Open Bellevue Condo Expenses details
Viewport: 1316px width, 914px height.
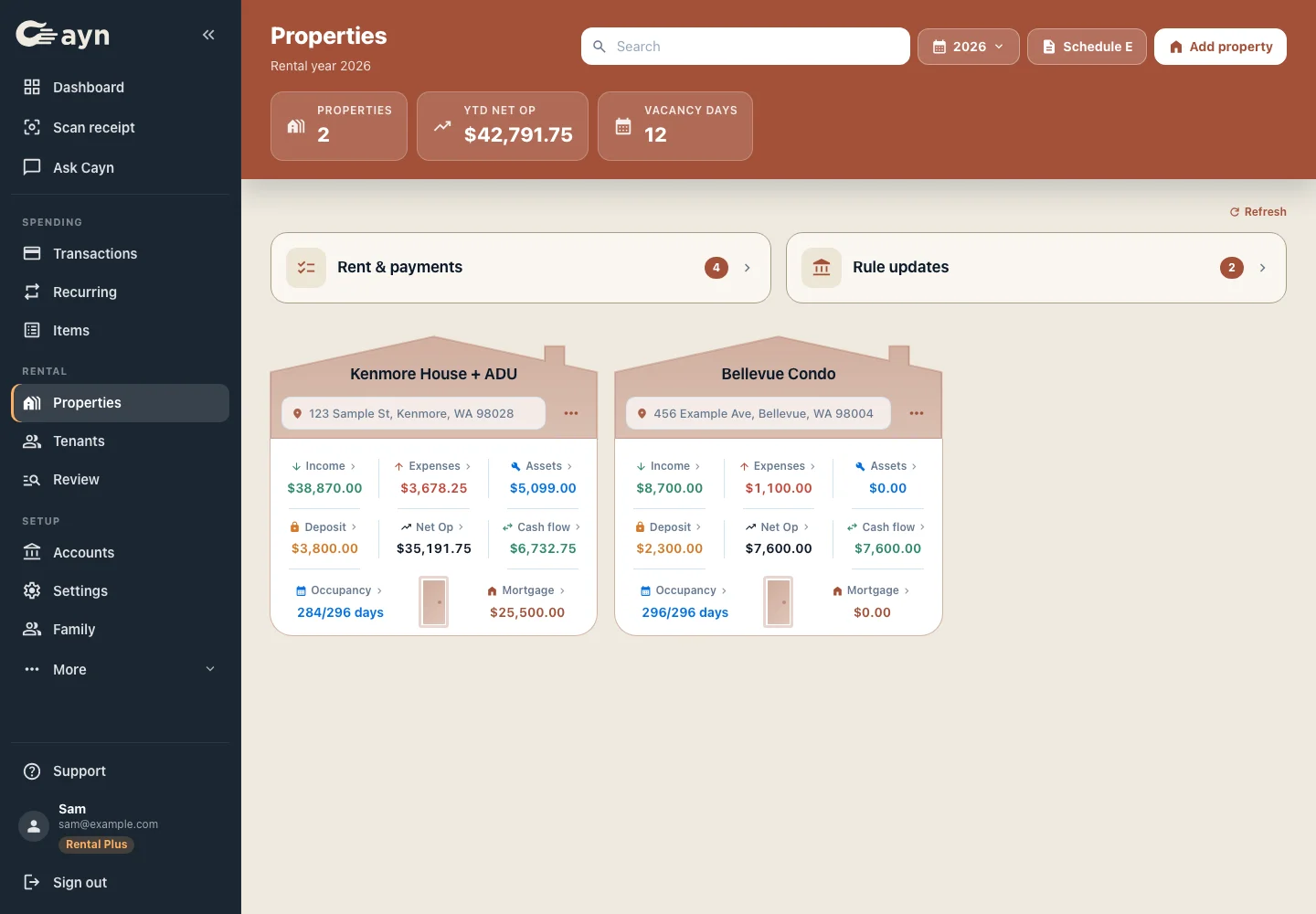pyautogui.click(x=779, y=477)
